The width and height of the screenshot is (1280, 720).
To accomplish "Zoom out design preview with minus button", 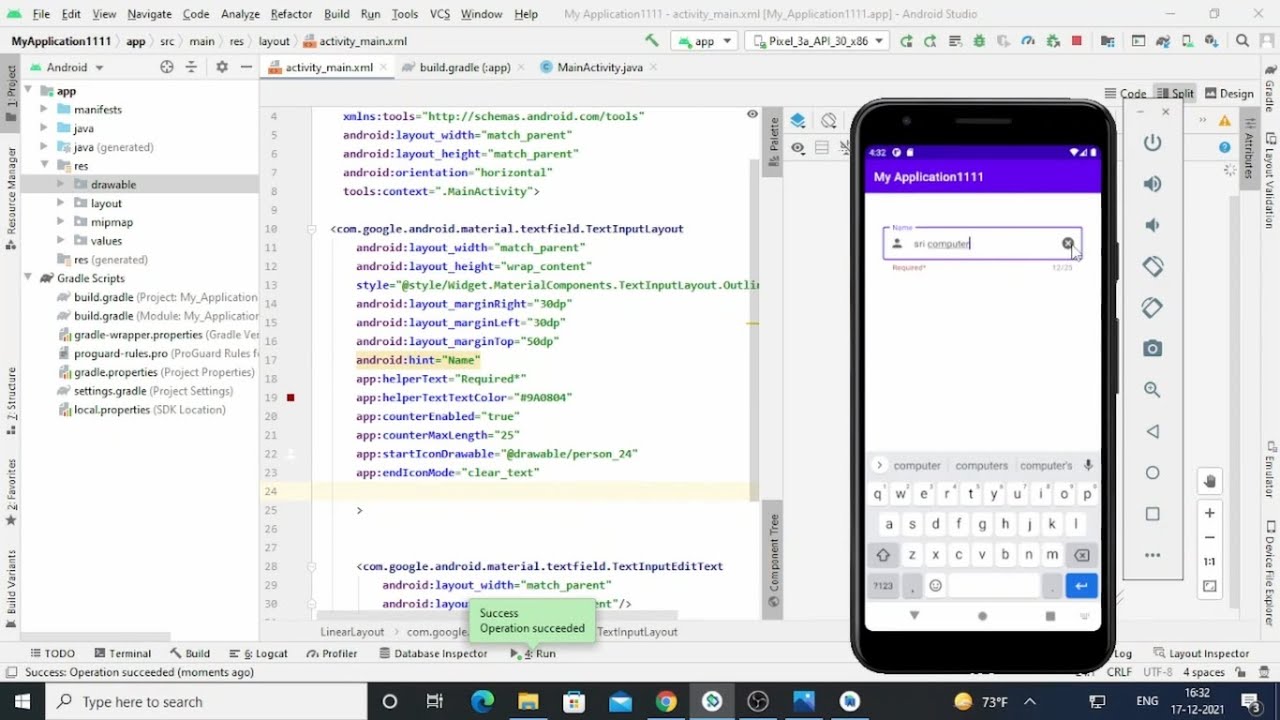I will (x=1210, y=538).
